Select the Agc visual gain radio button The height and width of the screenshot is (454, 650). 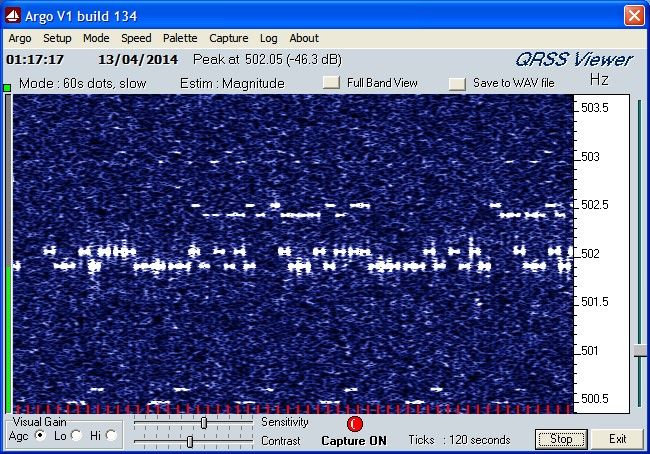coord(41,435)
